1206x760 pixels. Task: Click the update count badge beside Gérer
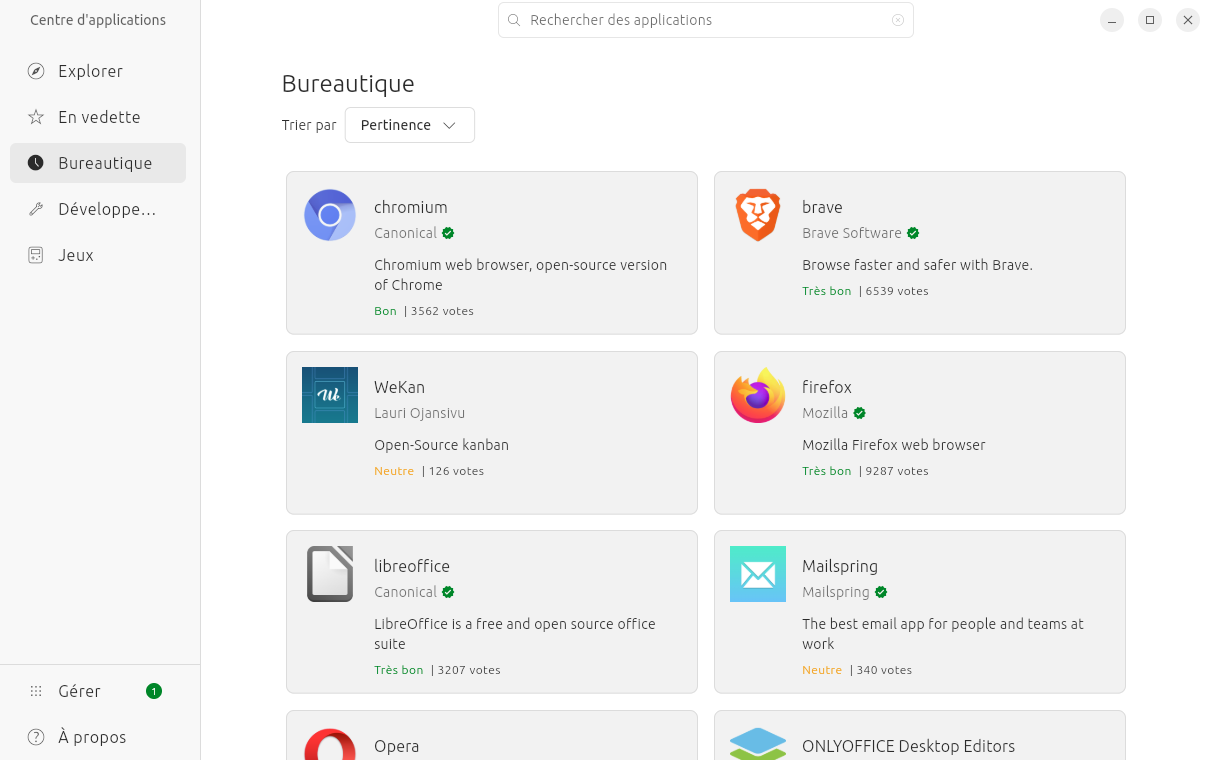pyautogui.click(x=153, y=691)
